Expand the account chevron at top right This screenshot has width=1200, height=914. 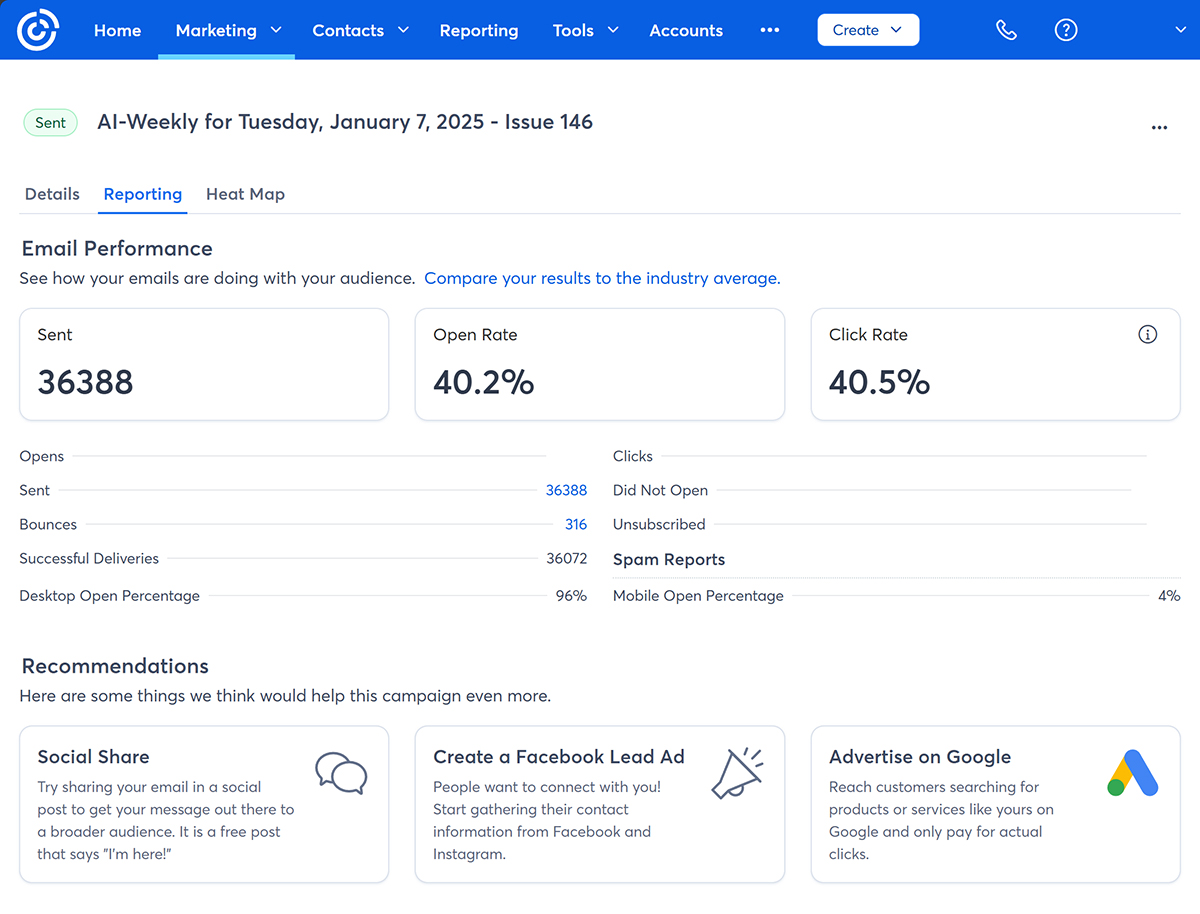[1180, 30]
